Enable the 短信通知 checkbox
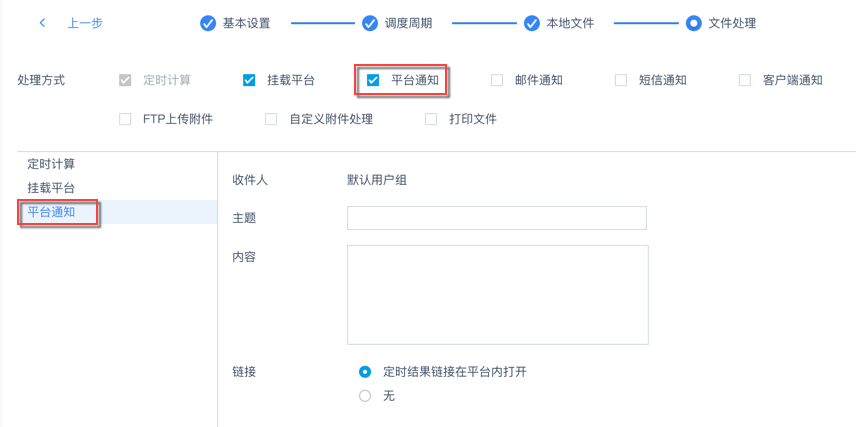Image resolution: width=856 pixels, height=427 pixels. [621, 80]
